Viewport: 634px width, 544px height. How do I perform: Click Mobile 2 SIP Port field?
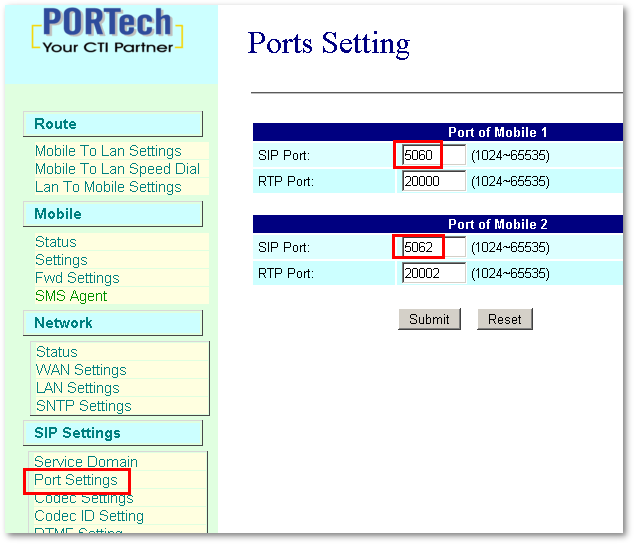433,247
